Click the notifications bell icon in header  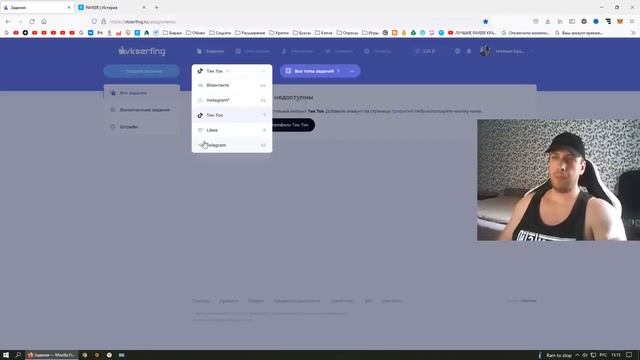click(x=469, y=51)
